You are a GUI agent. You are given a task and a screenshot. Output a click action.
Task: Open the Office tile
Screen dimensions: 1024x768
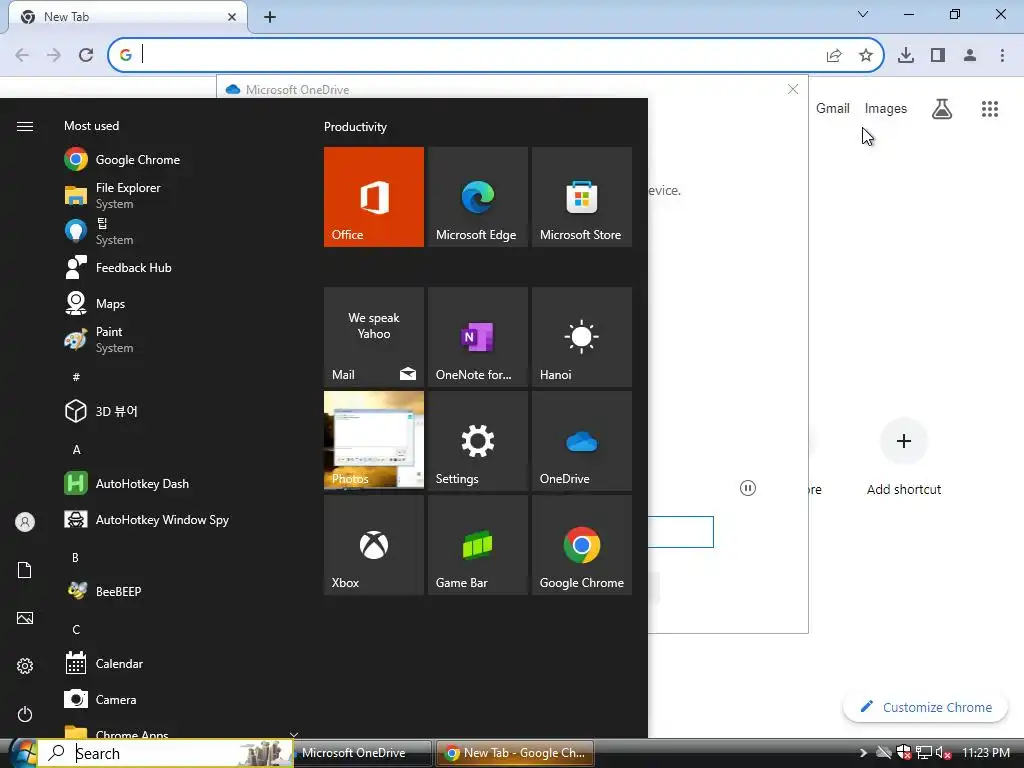pos(374,197)
